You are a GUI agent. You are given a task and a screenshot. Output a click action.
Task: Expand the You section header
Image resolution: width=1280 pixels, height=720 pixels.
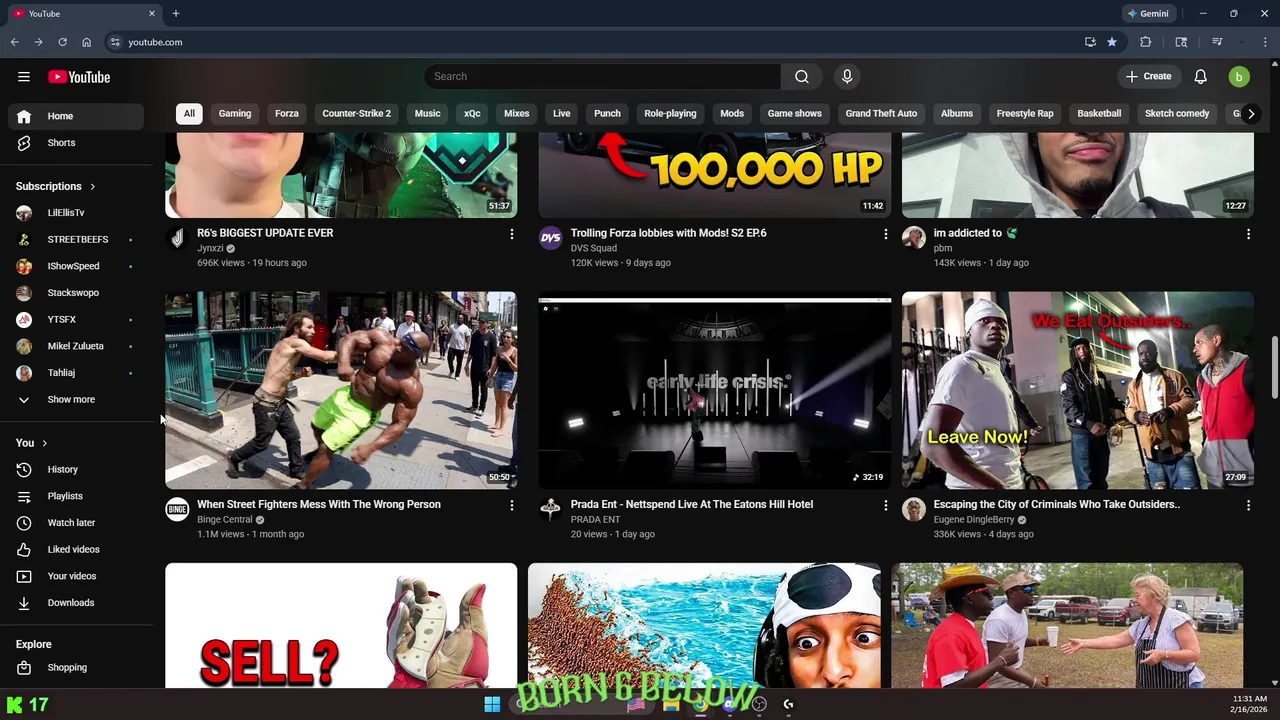tap(32, 443)
